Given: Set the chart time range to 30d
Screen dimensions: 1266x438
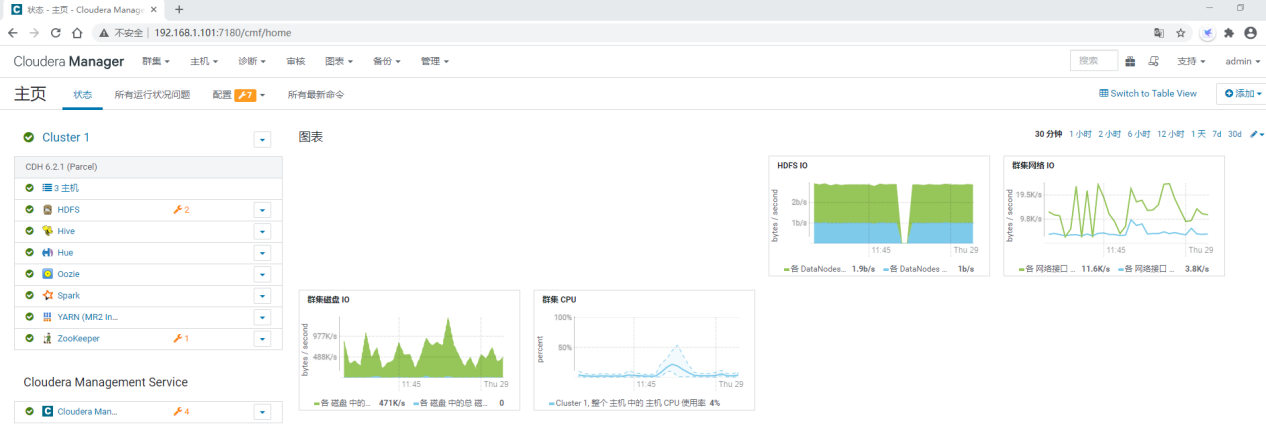Looking at the screenshot, I should (x=1235, y=134).
